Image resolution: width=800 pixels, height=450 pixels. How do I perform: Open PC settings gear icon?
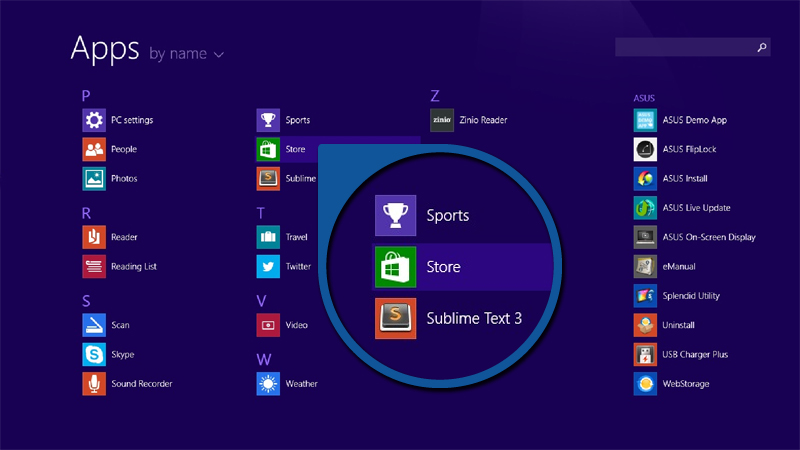pyautogui.click(x=94, y=120)
